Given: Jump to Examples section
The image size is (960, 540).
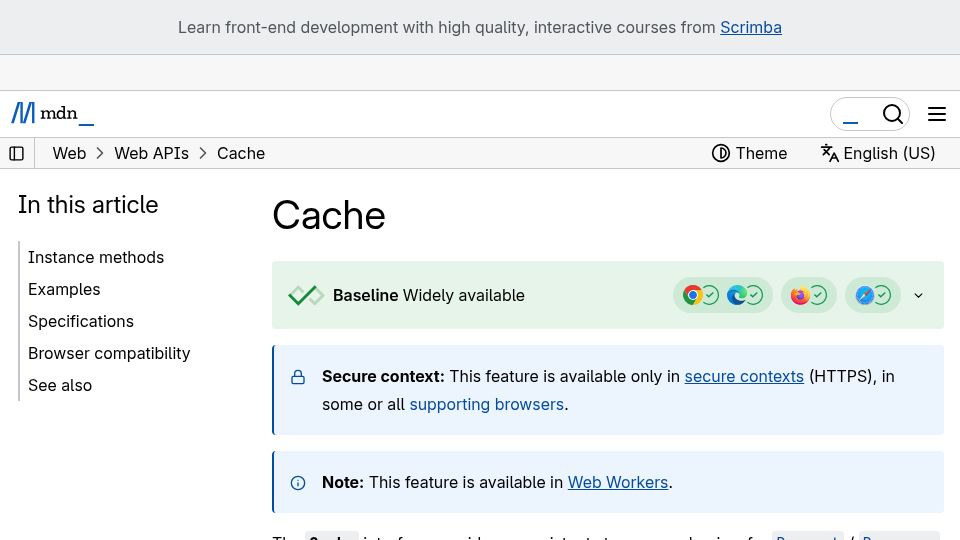Looking at the screenshot, I should (x=64, y=289).
